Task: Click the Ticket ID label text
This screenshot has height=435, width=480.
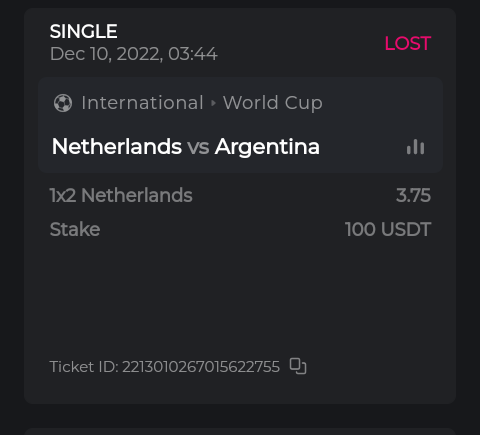Action: 84,367
